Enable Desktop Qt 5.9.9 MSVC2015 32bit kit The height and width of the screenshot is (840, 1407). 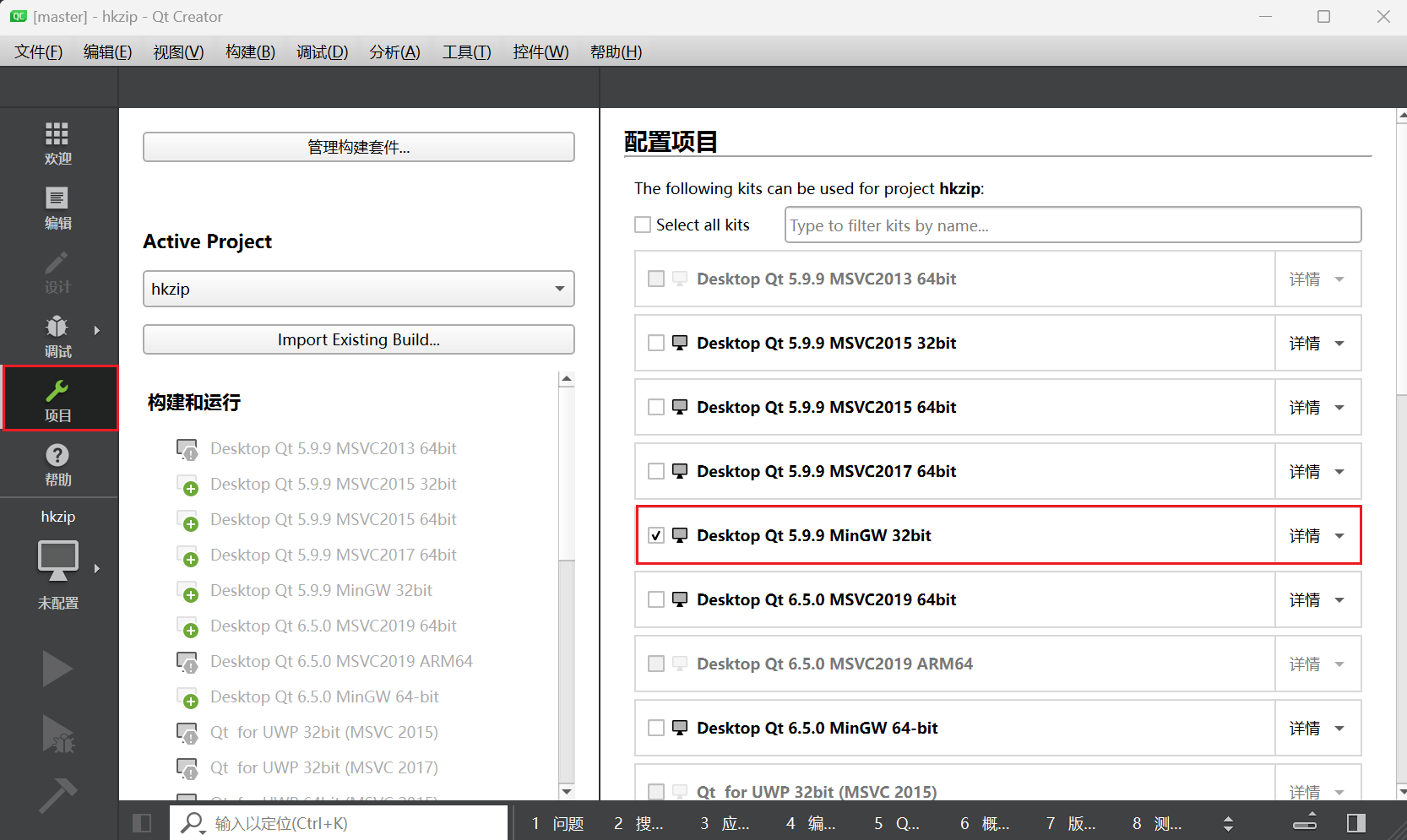(x=656, y=343)
